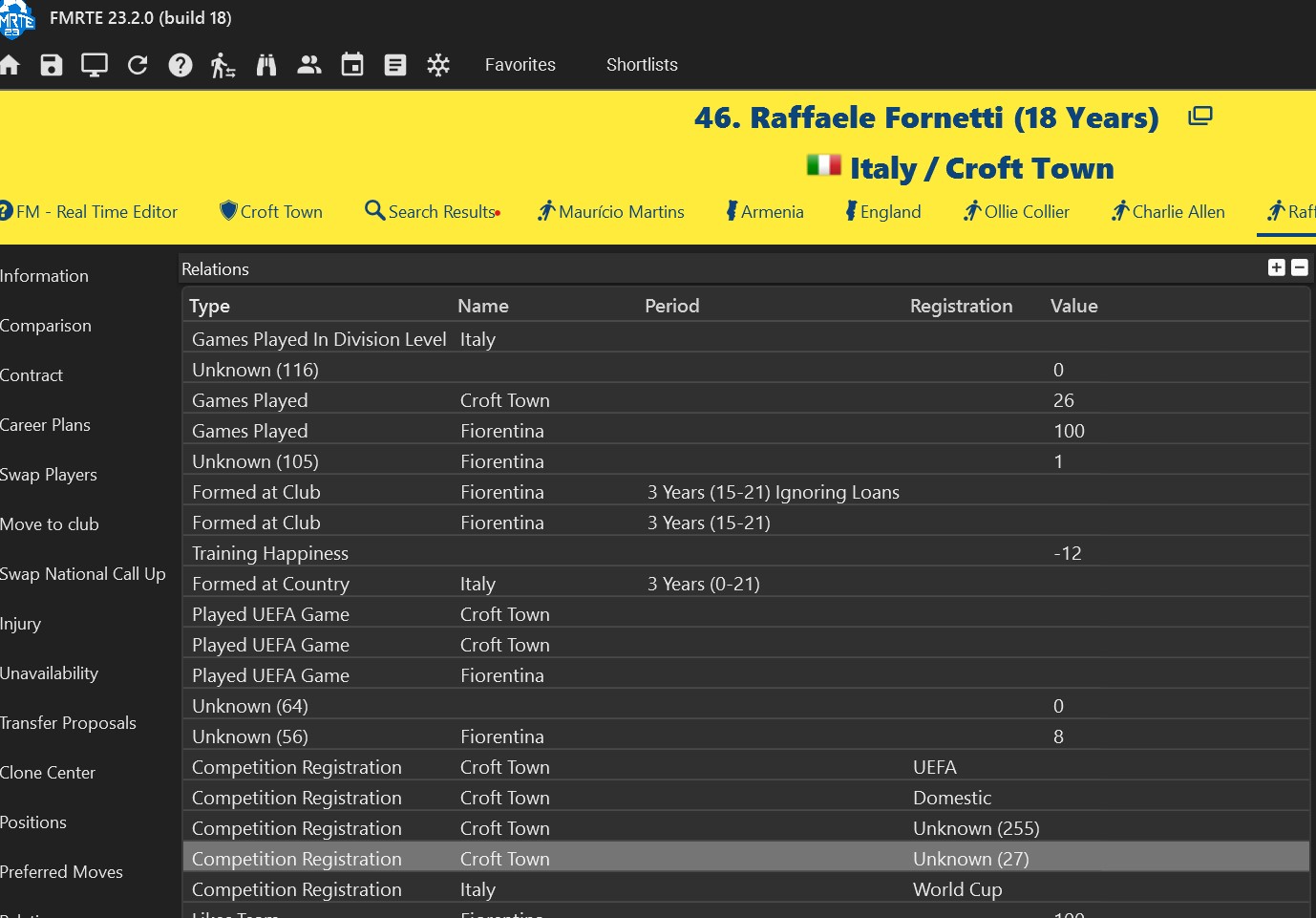Viewport: 1316px width, 918px height.
Task: Switch to the Croft Town tab
Action: pos(271,211)
